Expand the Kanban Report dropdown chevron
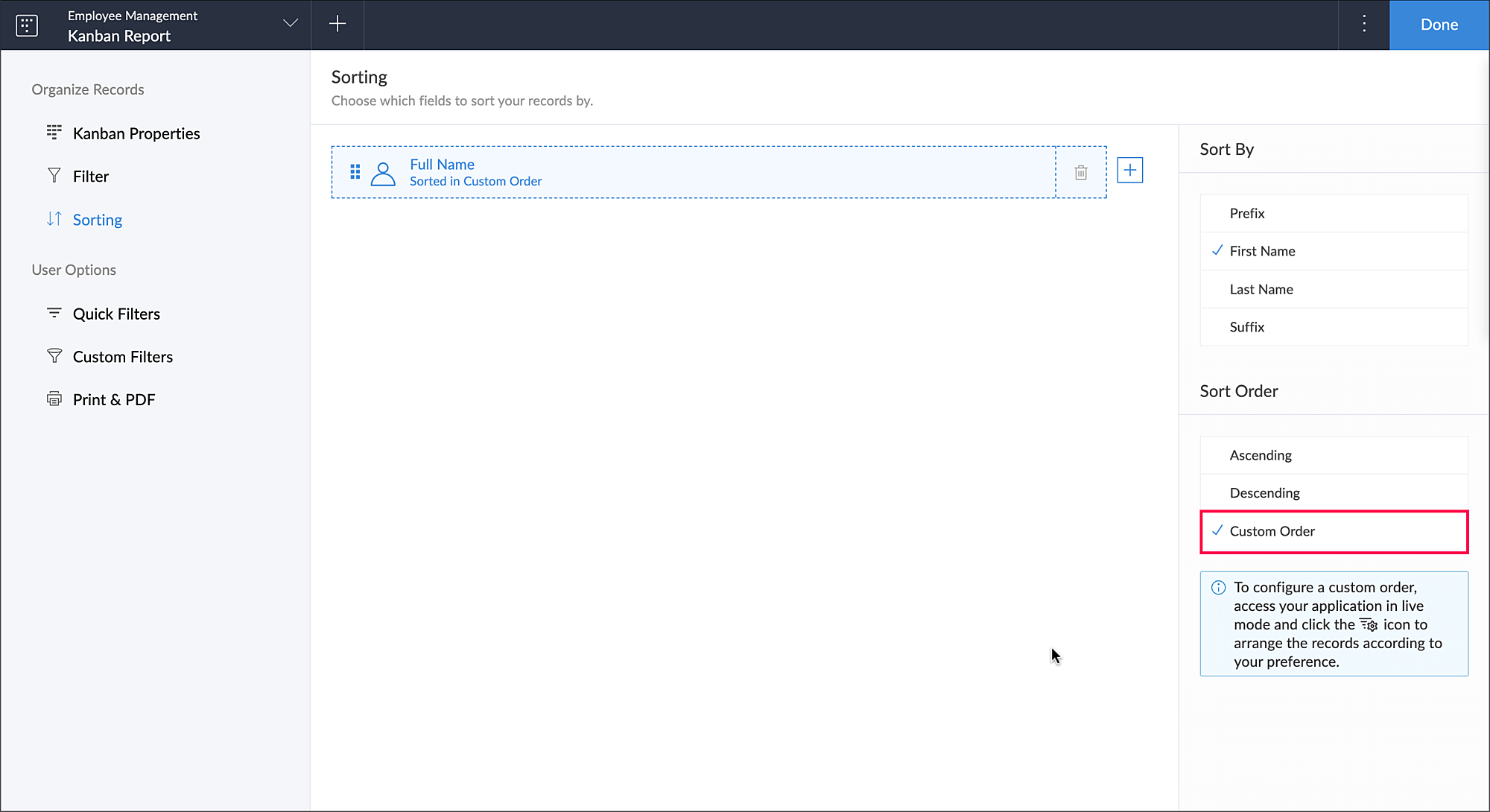Image resolution: width=1490 pixels, height=812 pixels. (x=291, y=24)
